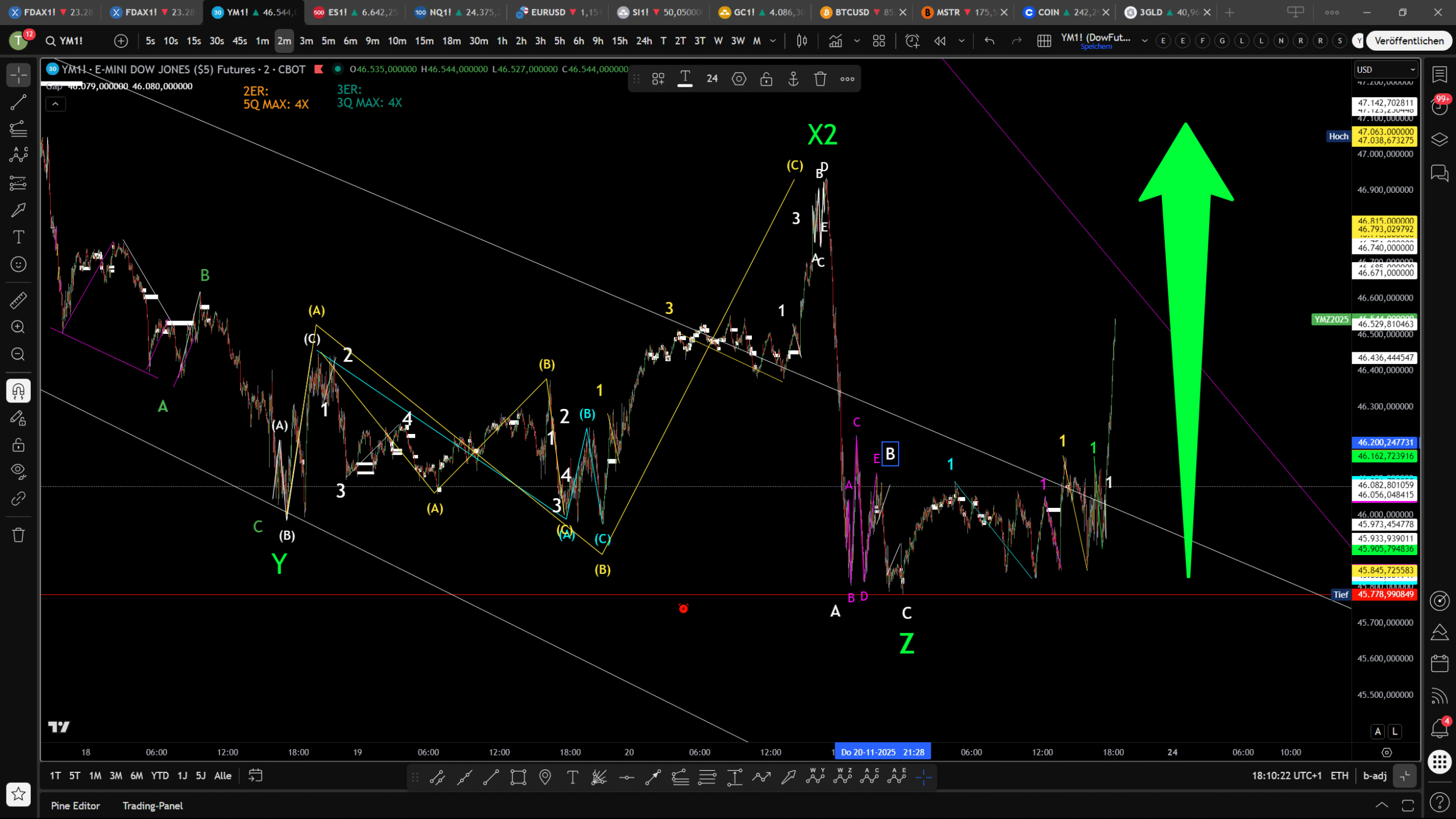
Task: Click the Veröffentlichen button
Action: click(1409, 41)
